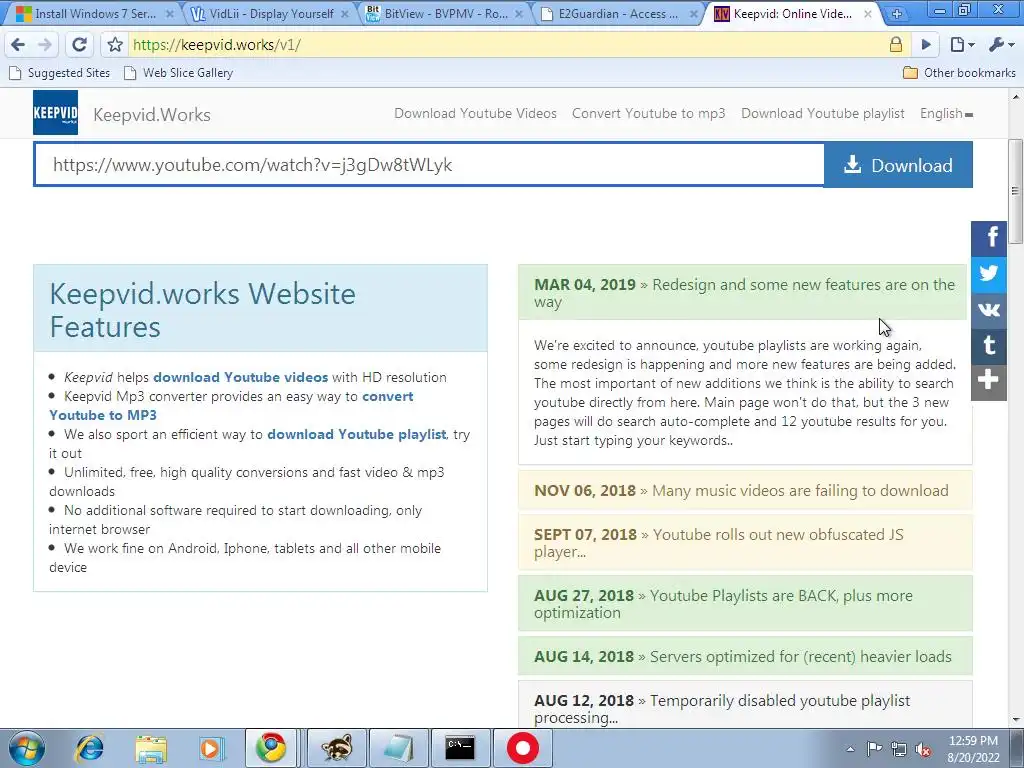Collapse the MAR 04, 2019 news entry

point(744,293)
